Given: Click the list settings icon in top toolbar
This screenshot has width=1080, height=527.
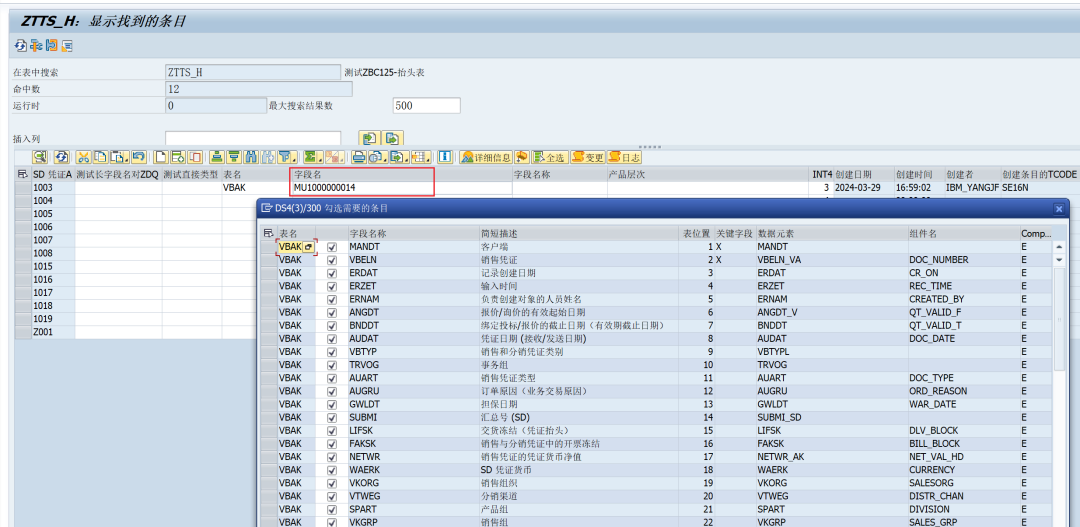Looking at the screenshot, I should pos(67,46).
